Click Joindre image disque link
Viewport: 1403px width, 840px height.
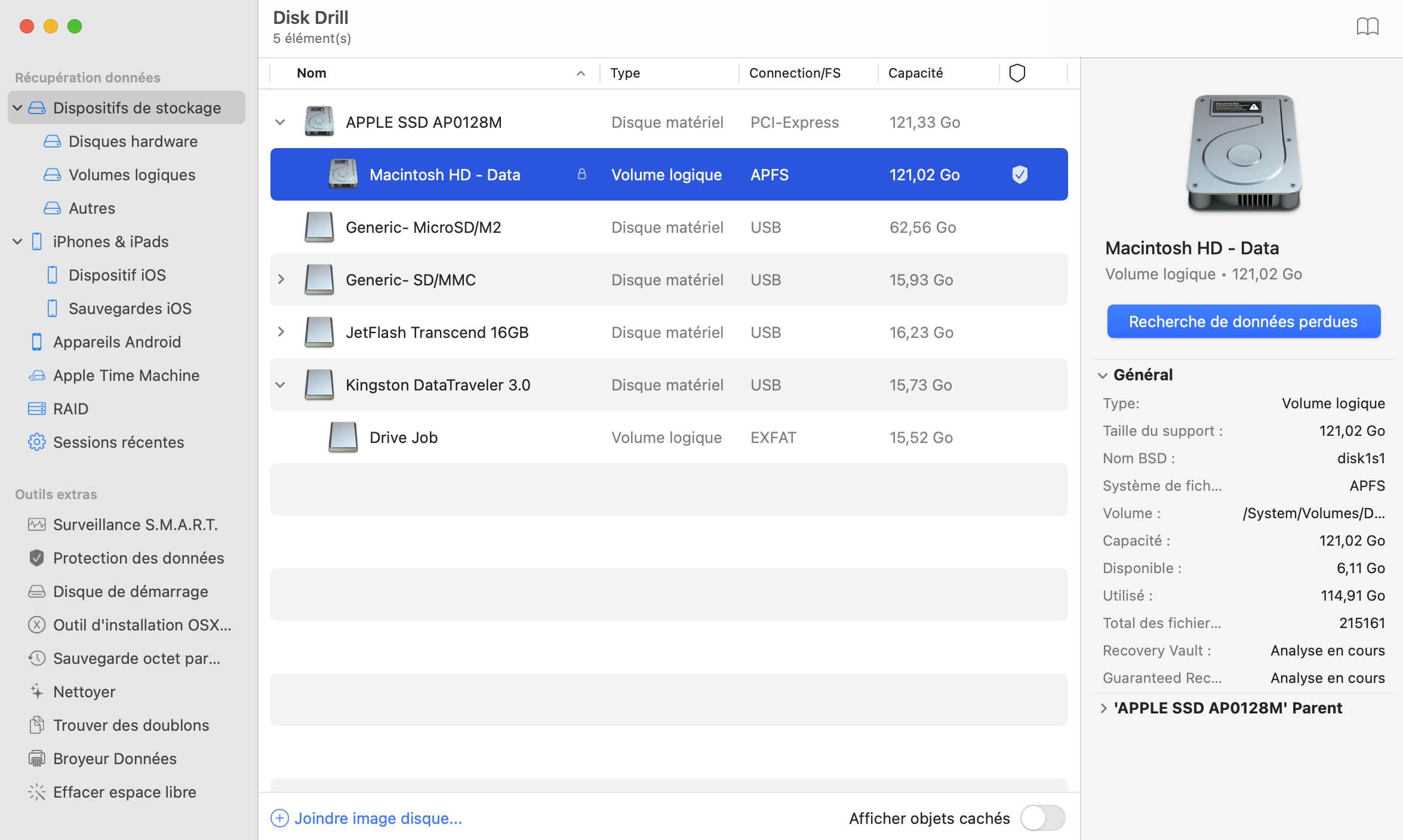(x=367, y=818)
